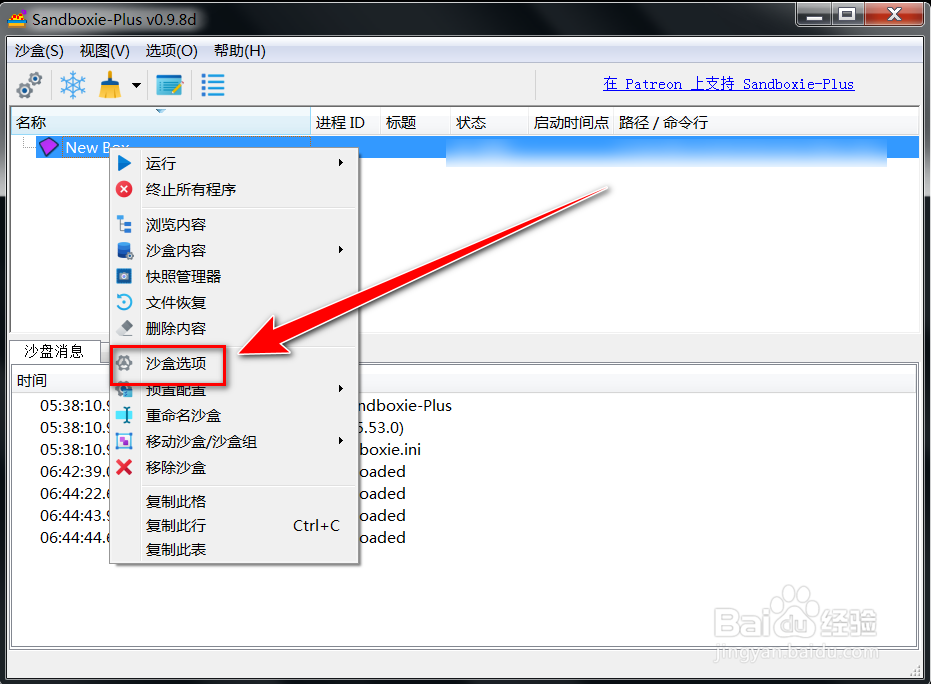
Task: Select the broom cleanup icon in the toolbar
Action: [x=108, y=84]
